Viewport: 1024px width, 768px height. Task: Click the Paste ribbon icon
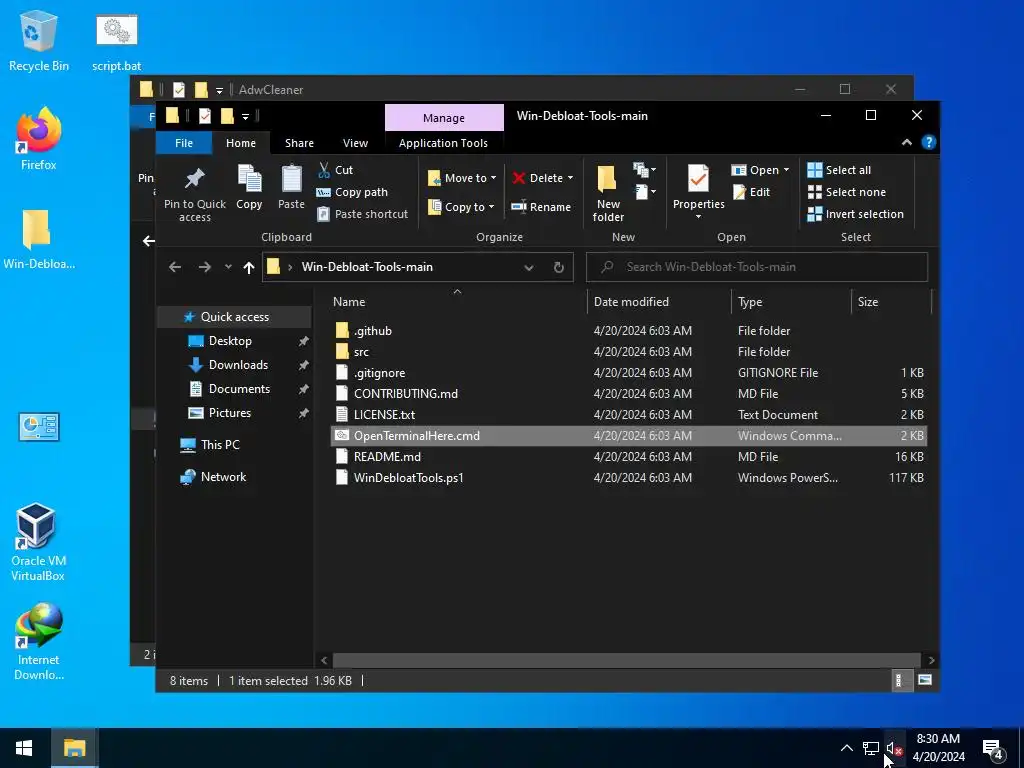pyautogui.click(x=291, y=187)
